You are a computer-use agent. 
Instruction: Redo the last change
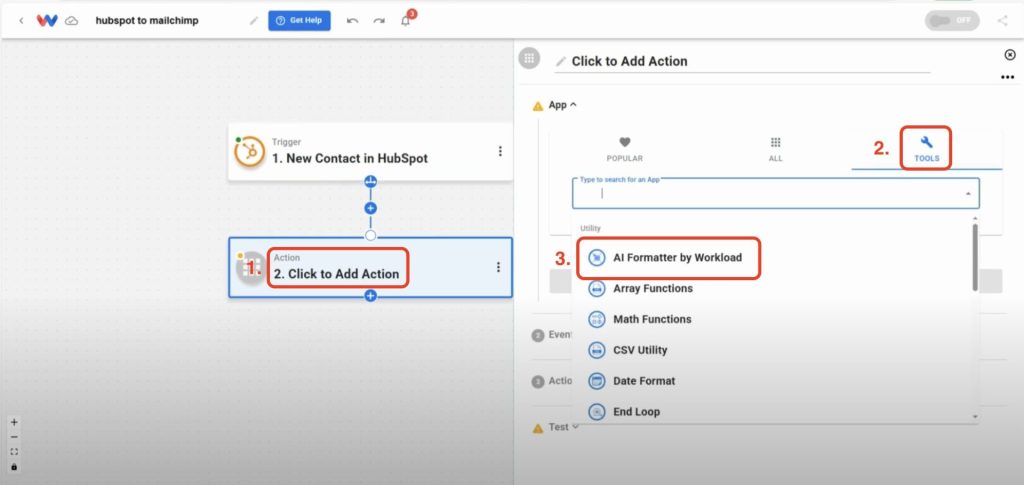tap(379, 21)
